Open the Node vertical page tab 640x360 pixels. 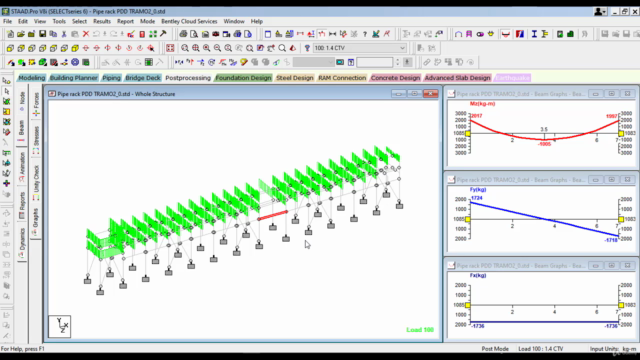[x=22, y=100]
